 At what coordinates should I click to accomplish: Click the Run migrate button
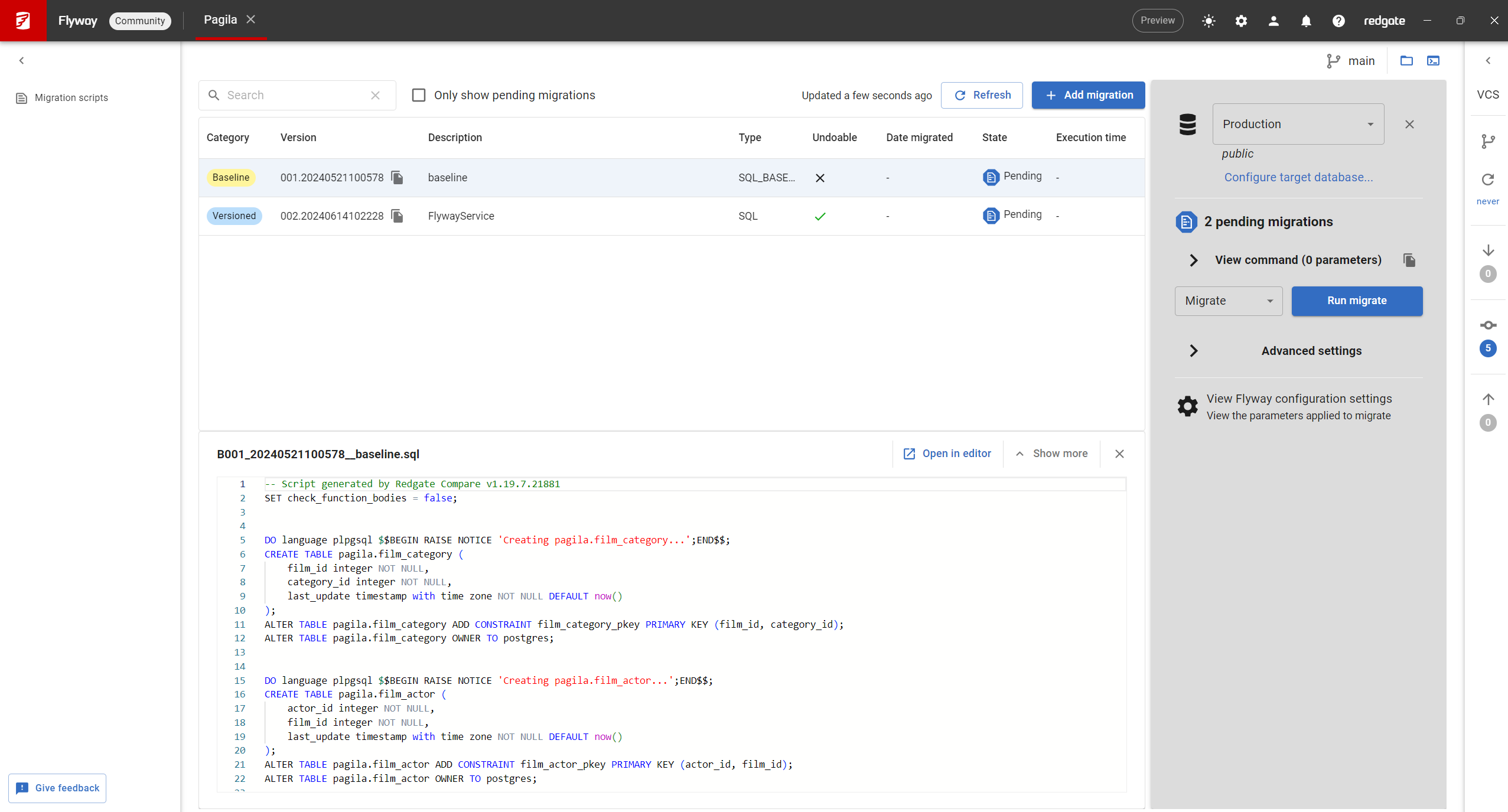[1356, 301]
